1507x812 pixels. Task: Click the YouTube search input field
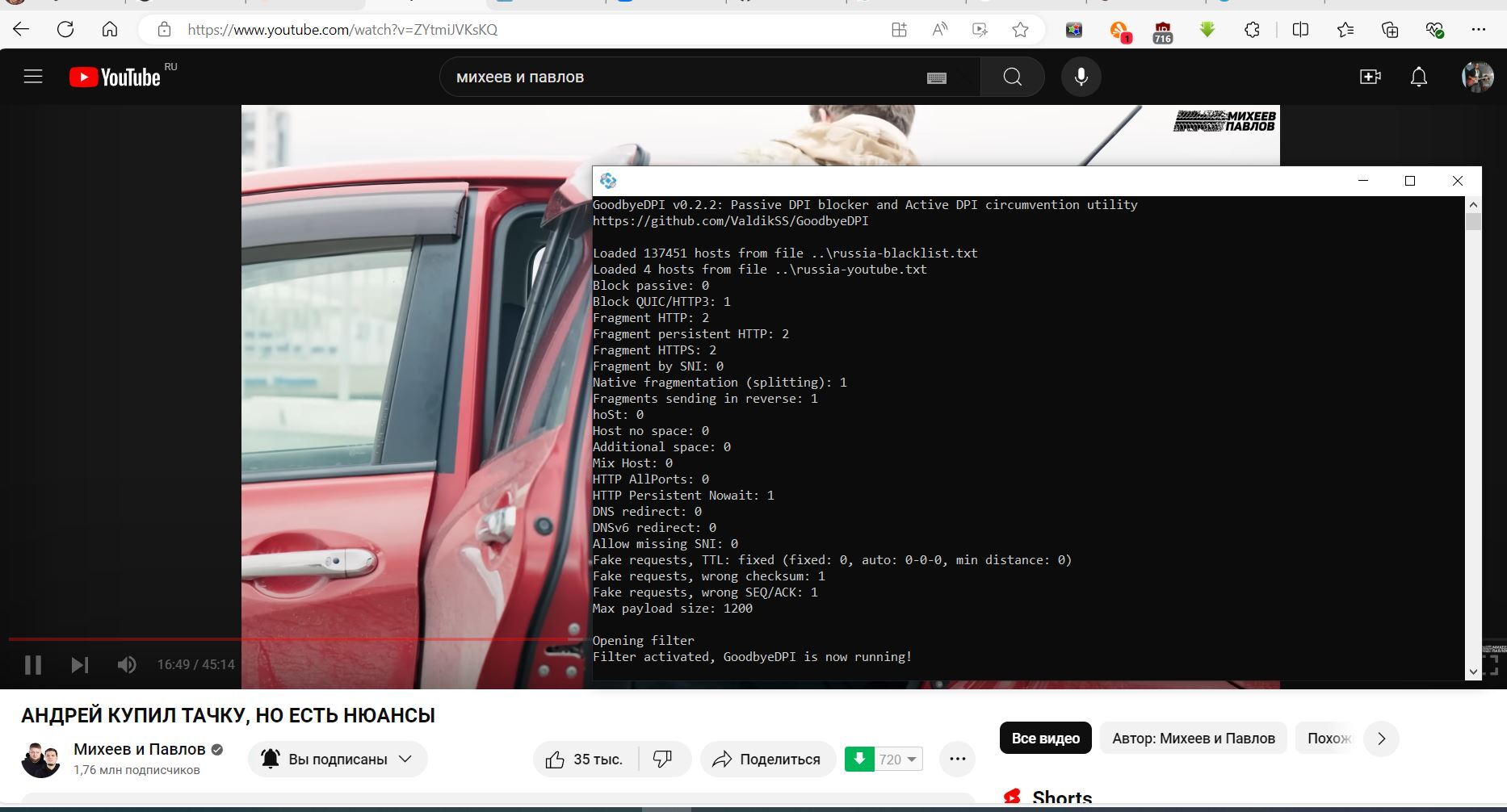[x=678, y=77]
